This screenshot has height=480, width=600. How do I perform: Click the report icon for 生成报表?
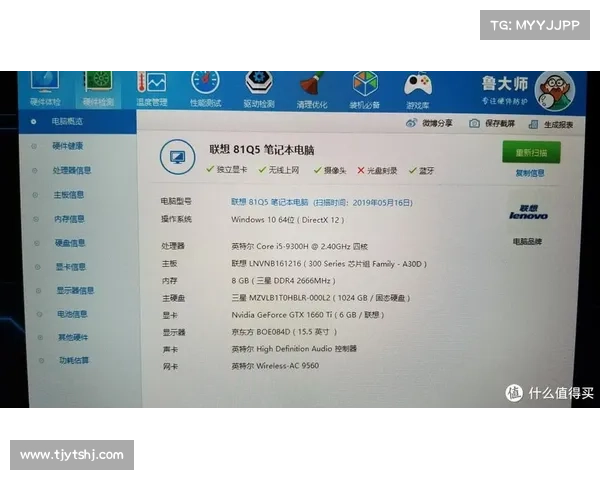[533, 124]
